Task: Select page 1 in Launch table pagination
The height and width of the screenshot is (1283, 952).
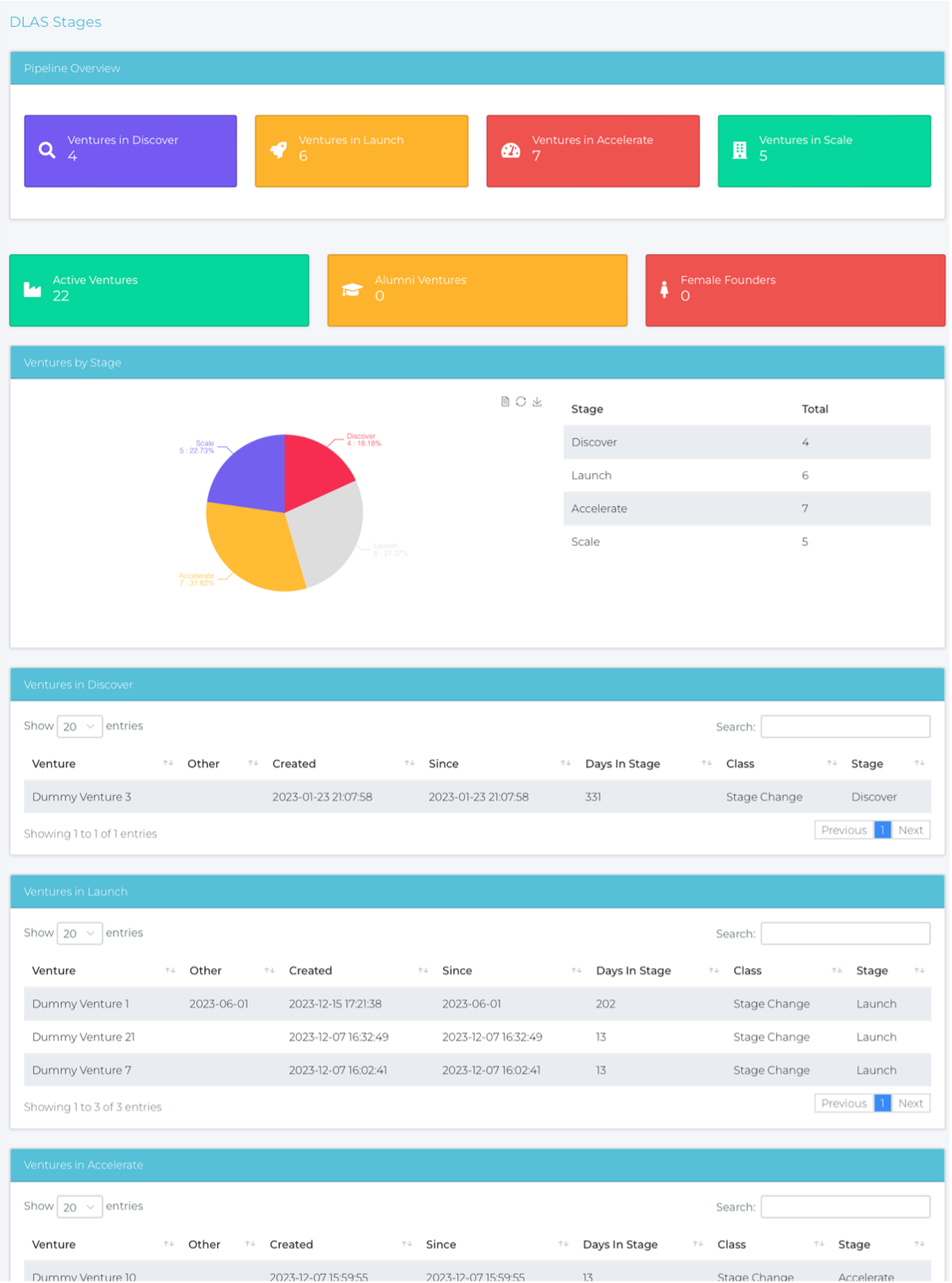Action: coord(882,1103)
